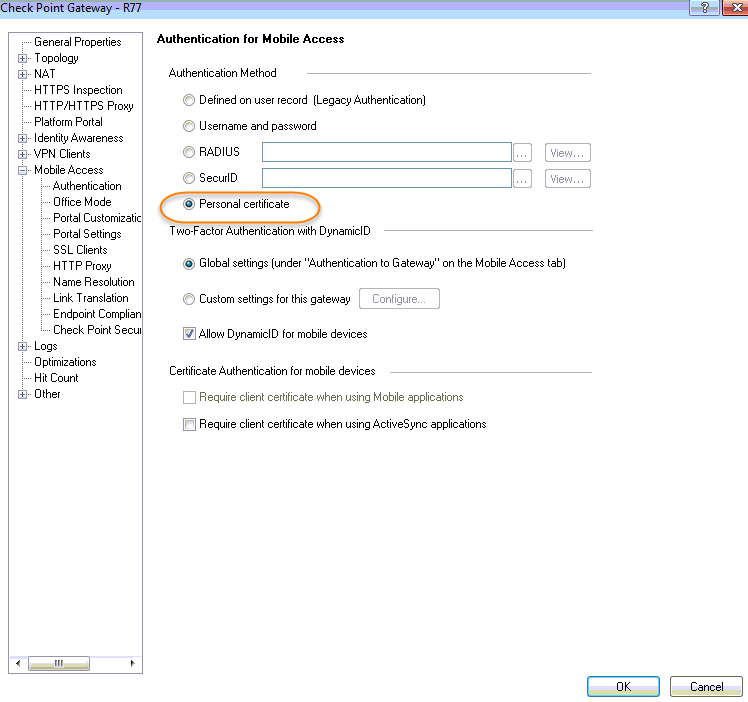Choose RADIUS authentication method
This screenshot has height=702, width=748.
coord(189,152)
